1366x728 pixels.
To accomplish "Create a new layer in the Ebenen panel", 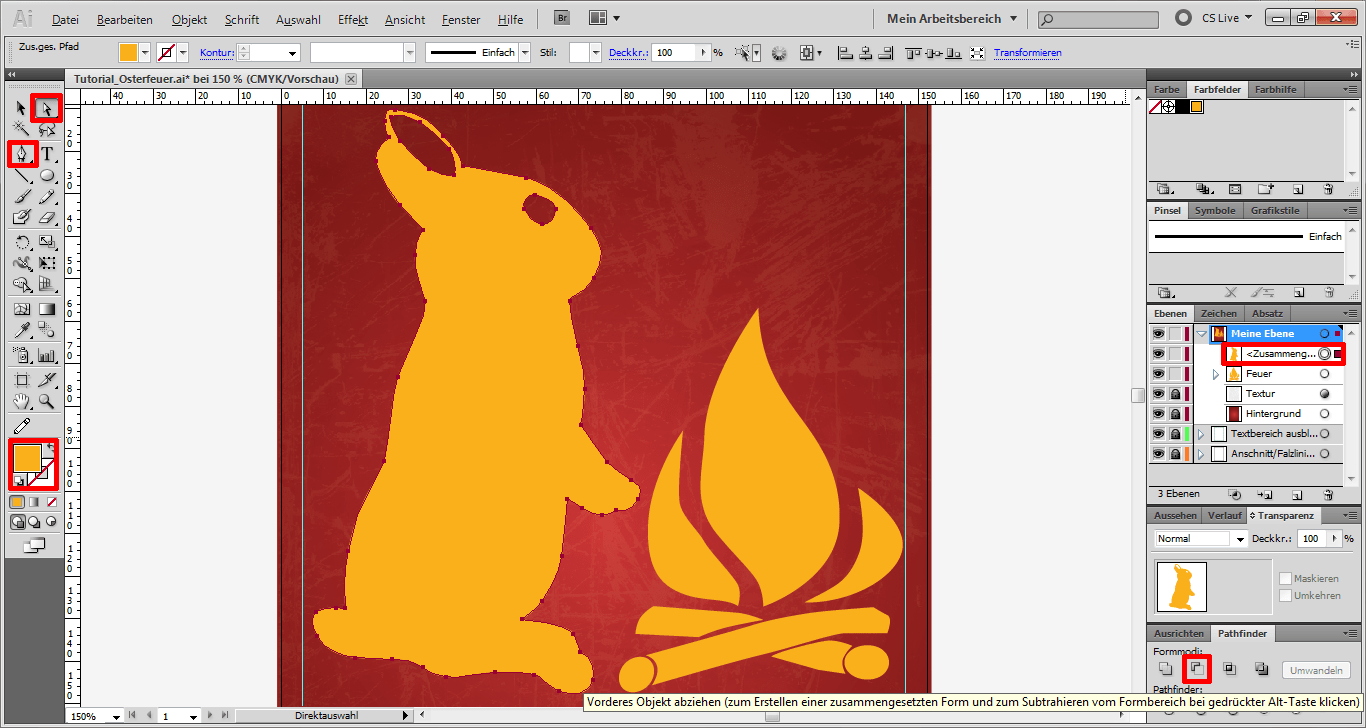I will (1295, 494).
